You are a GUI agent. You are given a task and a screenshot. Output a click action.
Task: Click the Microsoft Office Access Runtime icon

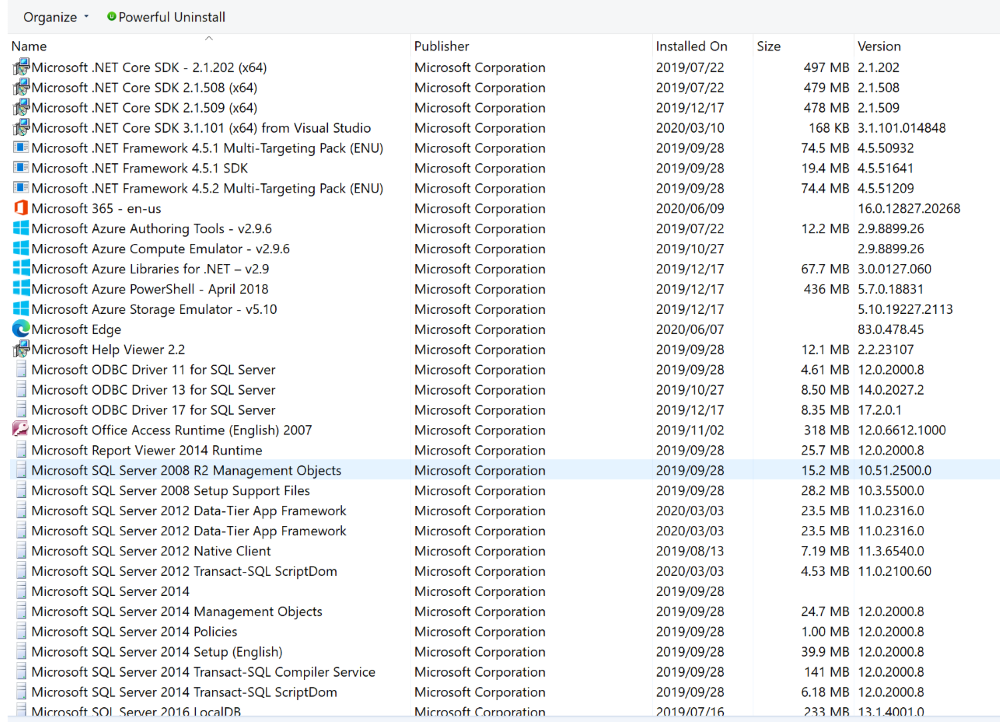tap(21, 430)
